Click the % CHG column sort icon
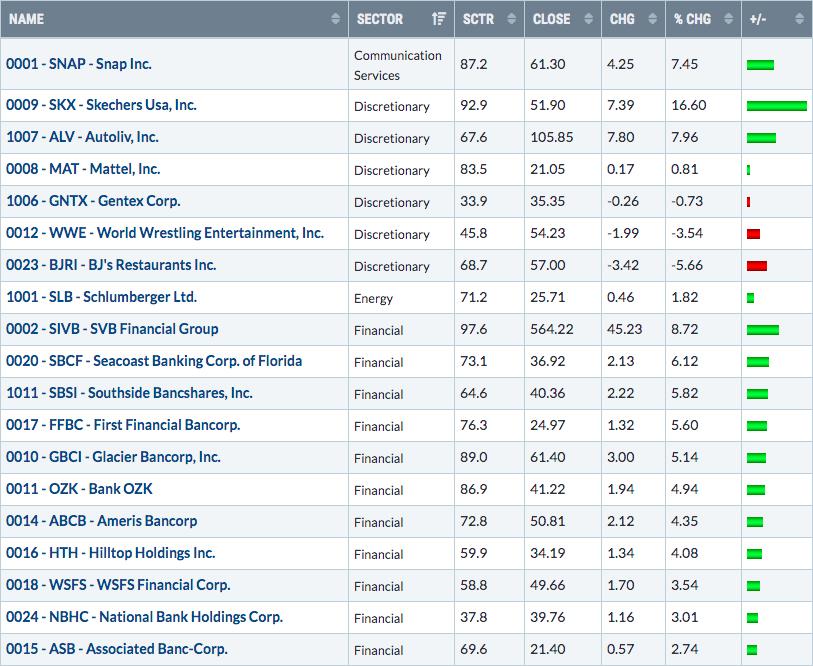The image size is (813, 666). click(x=728, y=19)
